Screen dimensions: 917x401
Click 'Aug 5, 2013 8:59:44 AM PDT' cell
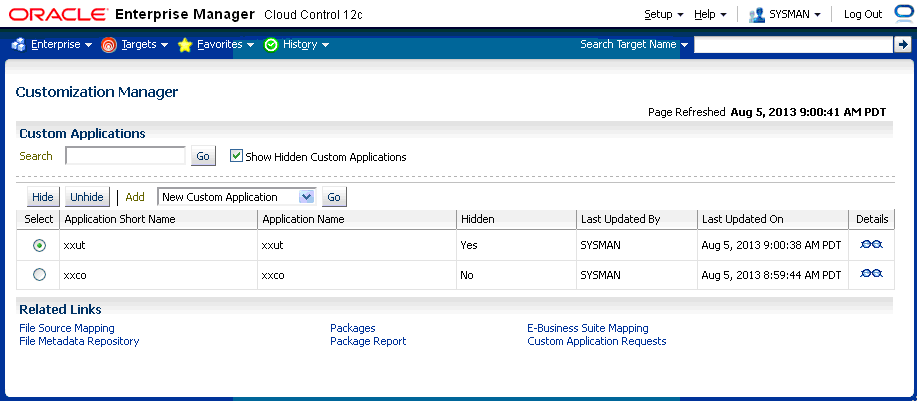pyautogui.click(x=771, y=275)
